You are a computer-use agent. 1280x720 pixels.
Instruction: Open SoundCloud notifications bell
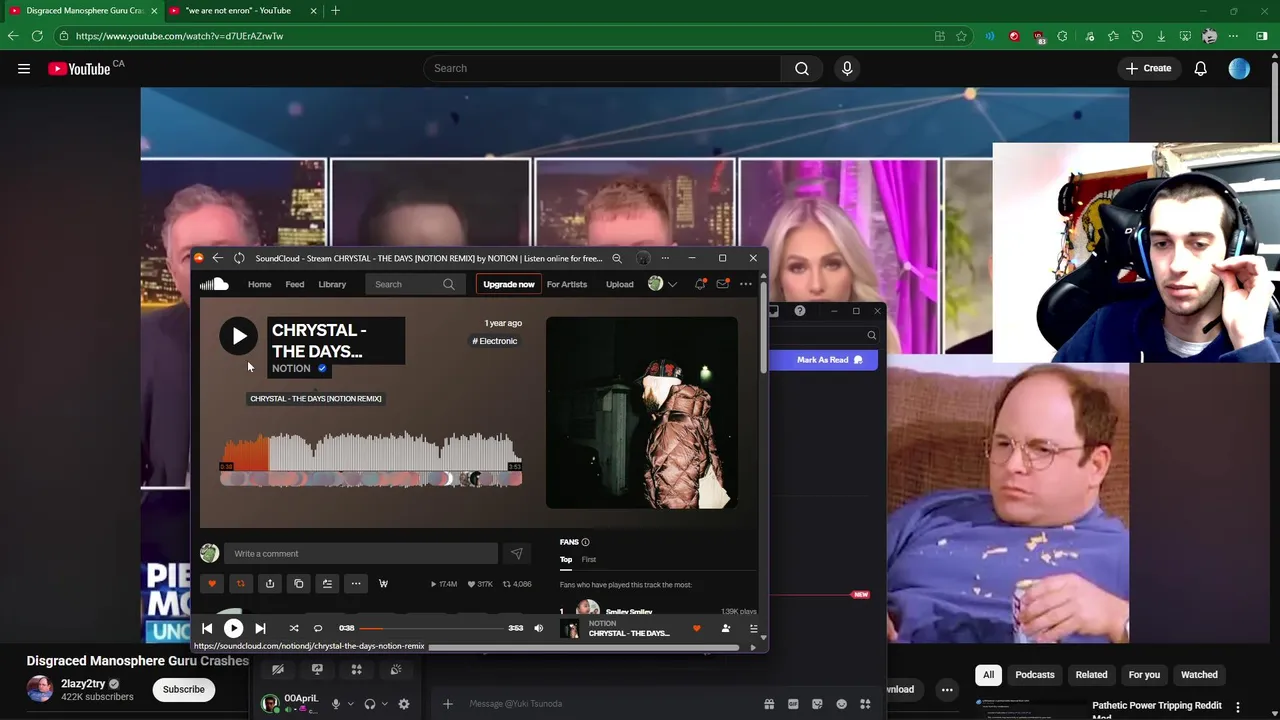[700, 284]
